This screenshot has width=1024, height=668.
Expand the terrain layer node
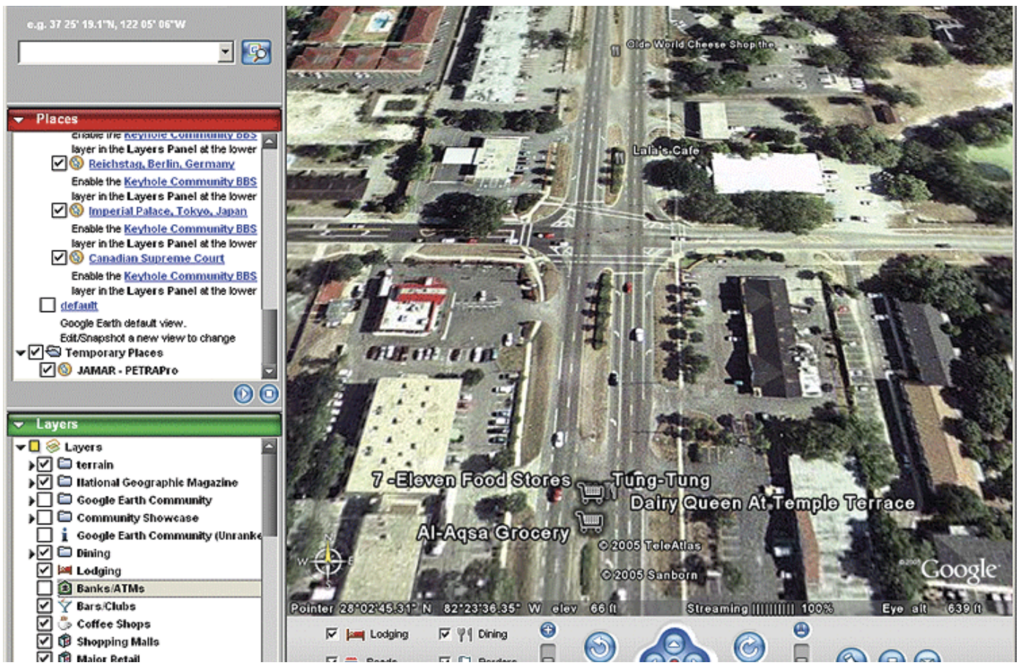tap(31, 466)
